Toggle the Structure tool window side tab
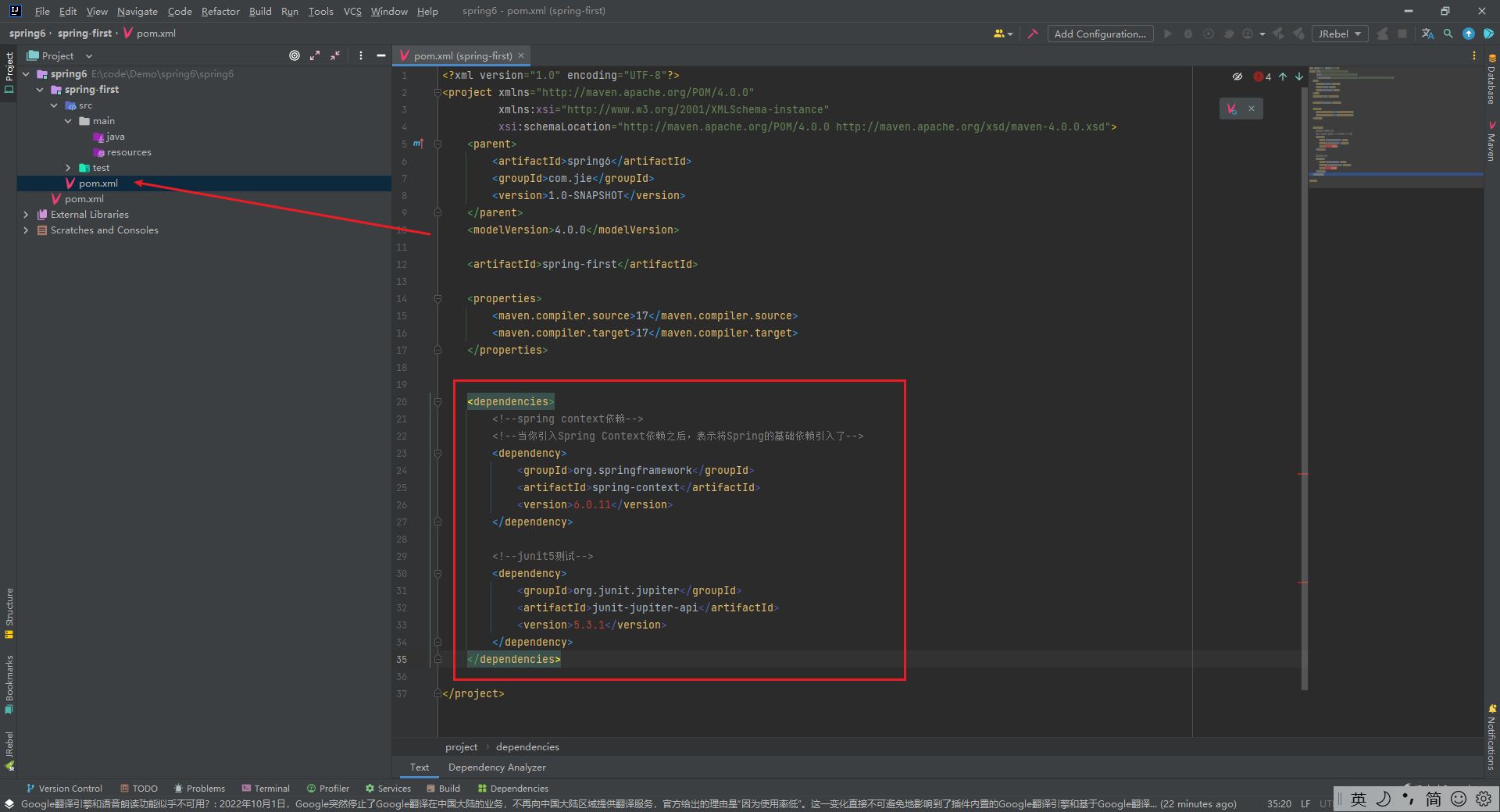 pyautogui.click(x=9, y=613)
